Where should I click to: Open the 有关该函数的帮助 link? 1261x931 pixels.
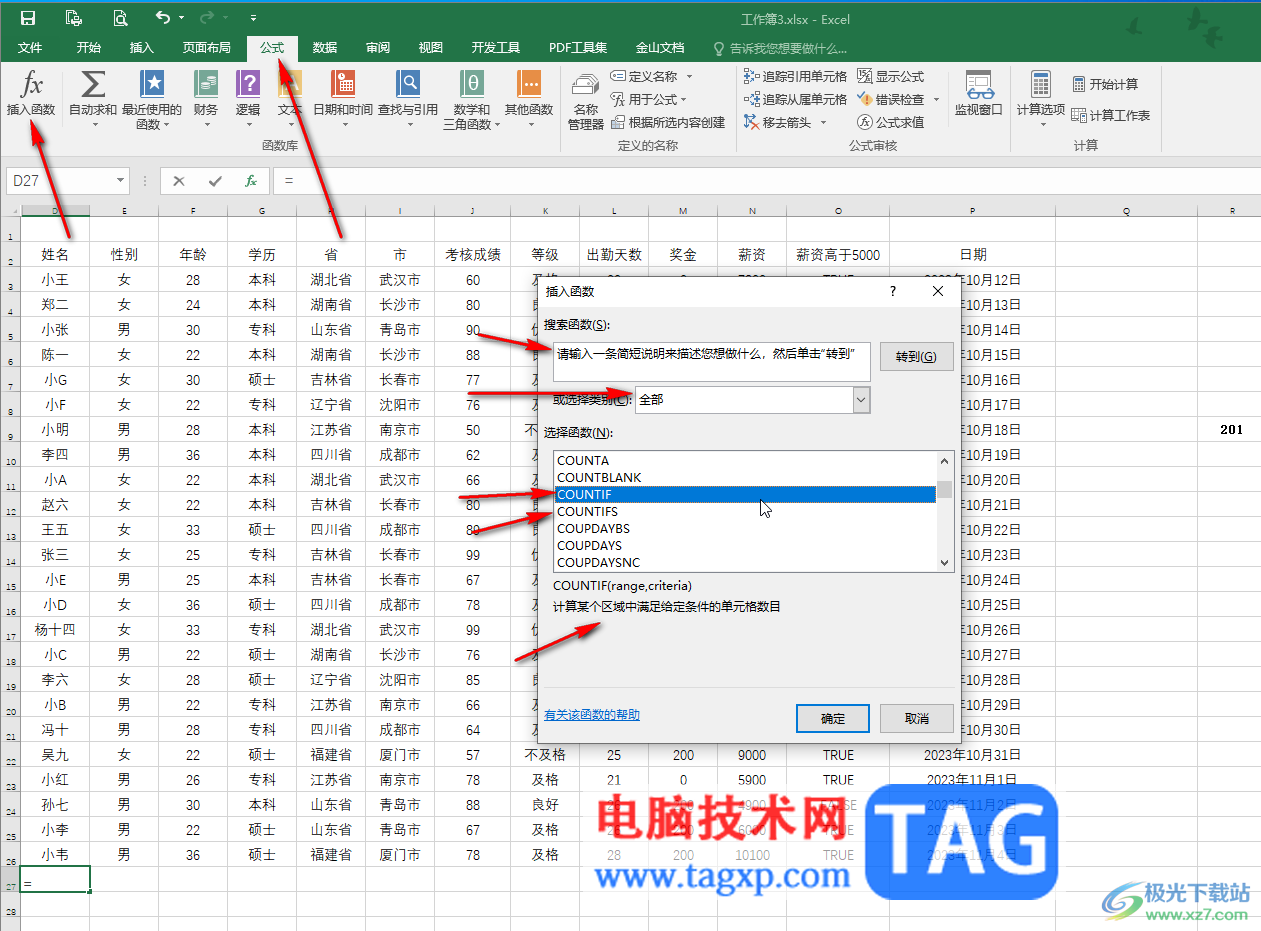[592, 715]
